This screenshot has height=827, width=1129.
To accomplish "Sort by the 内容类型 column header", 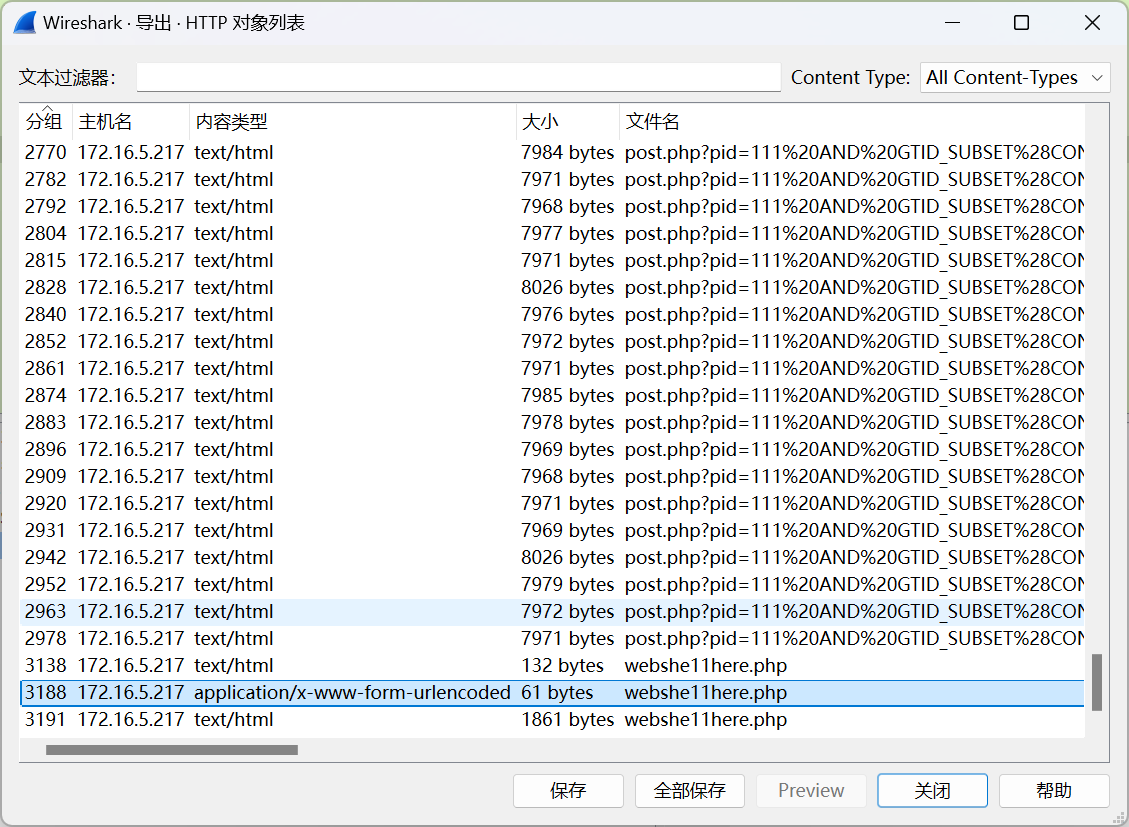I will 352,122.
